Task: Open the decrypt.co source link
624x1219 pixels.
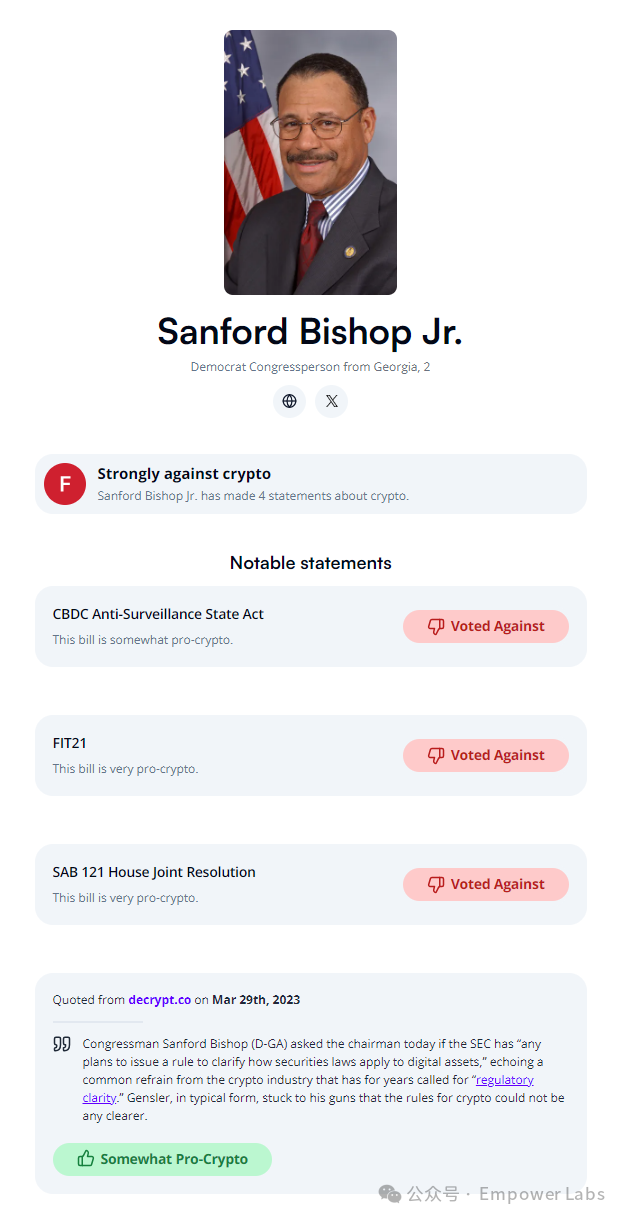Action: tap(159, 999)
